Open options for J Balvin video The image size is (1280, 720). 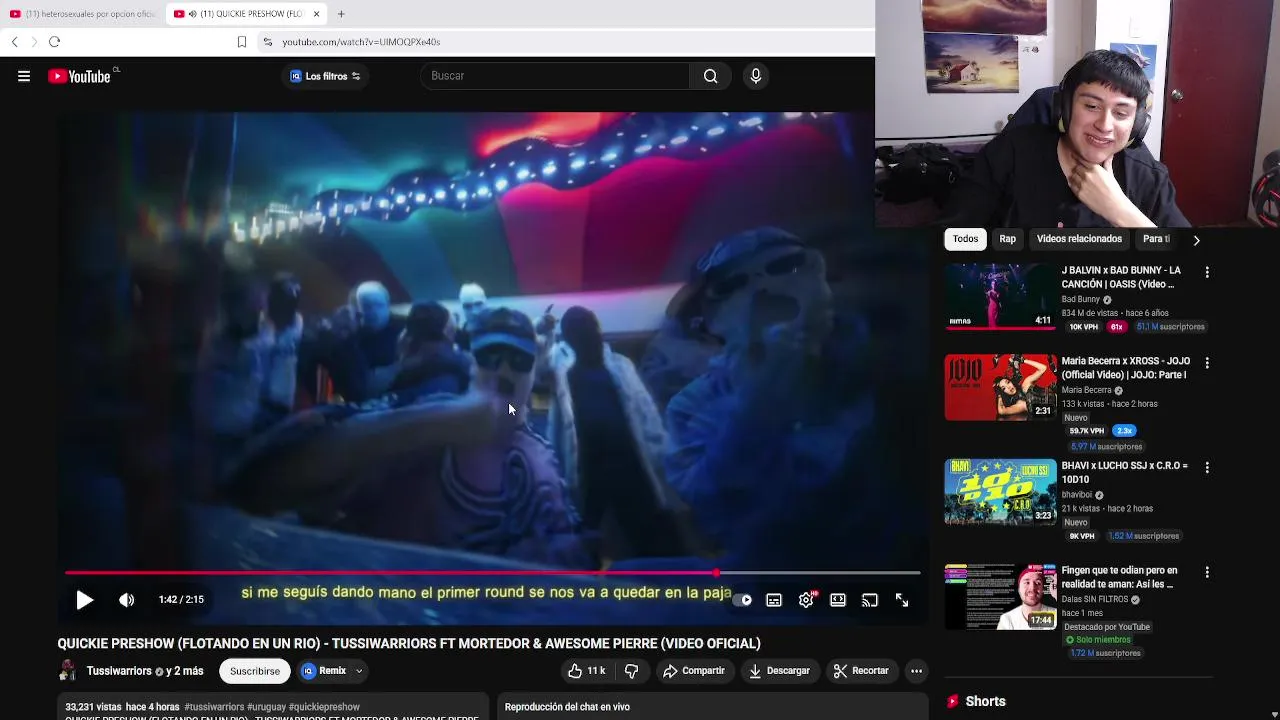click(x=1207, y=272)
